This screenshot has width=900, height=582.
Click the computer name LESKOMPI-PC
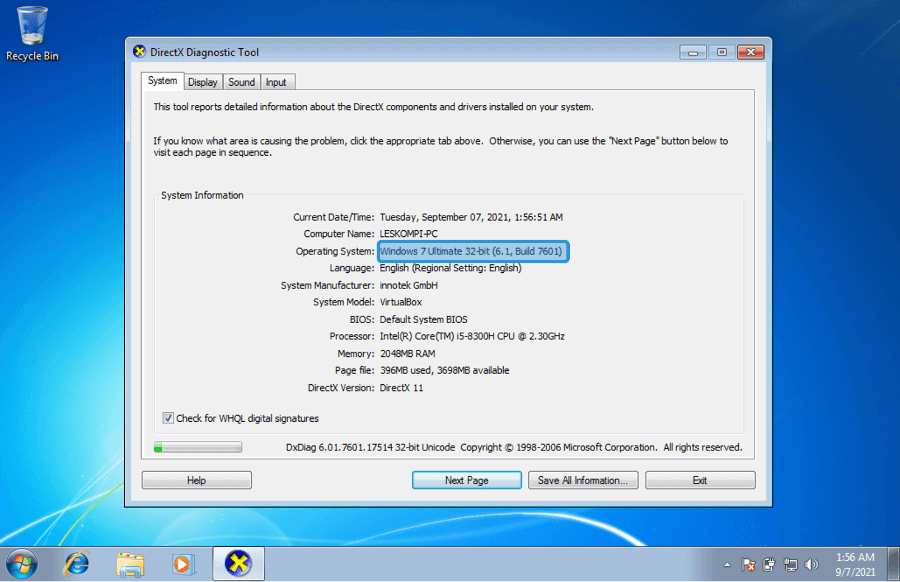point(408,234)
